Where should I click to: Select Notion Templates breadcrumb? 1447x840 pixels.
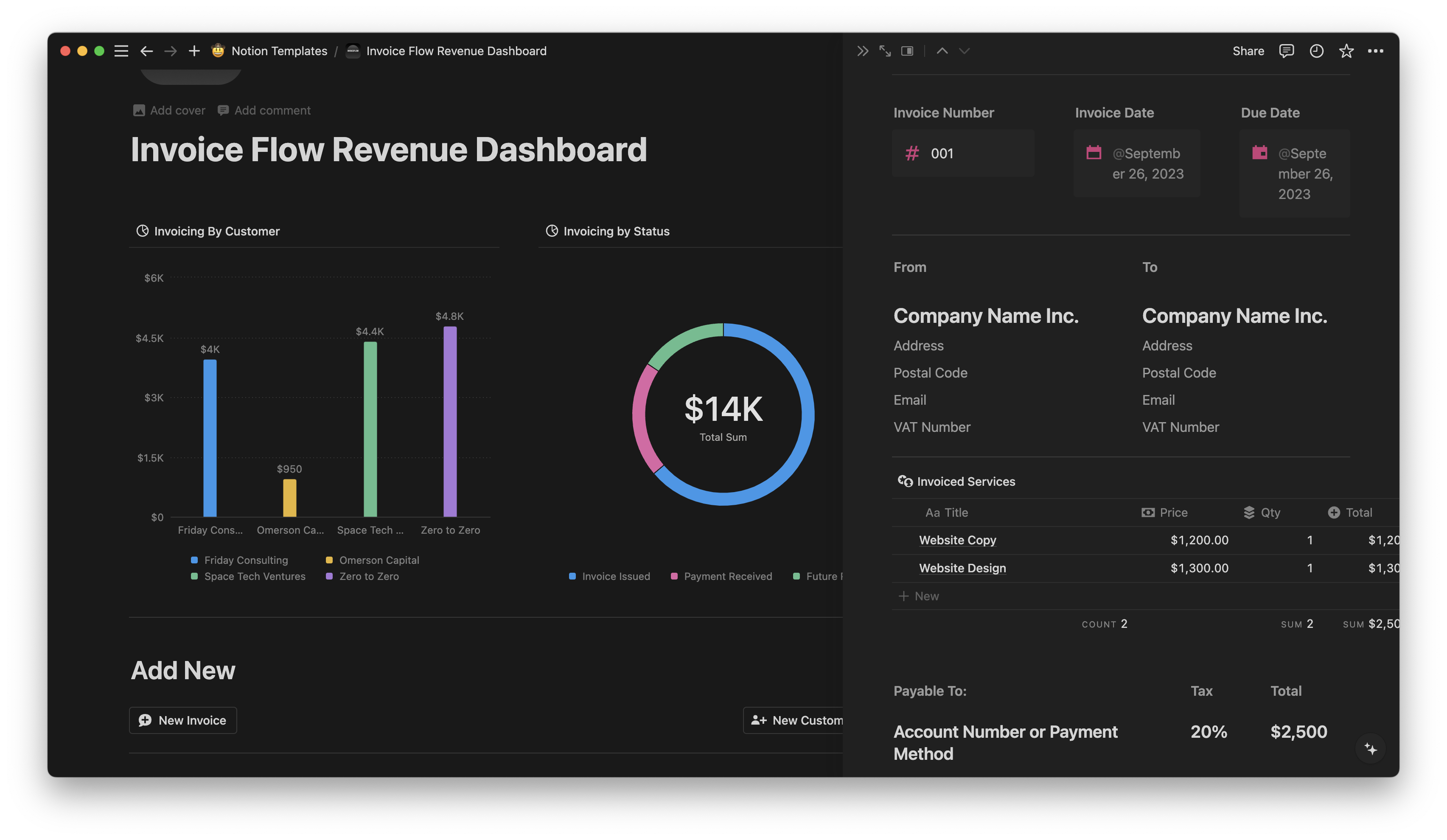(278, 51)
